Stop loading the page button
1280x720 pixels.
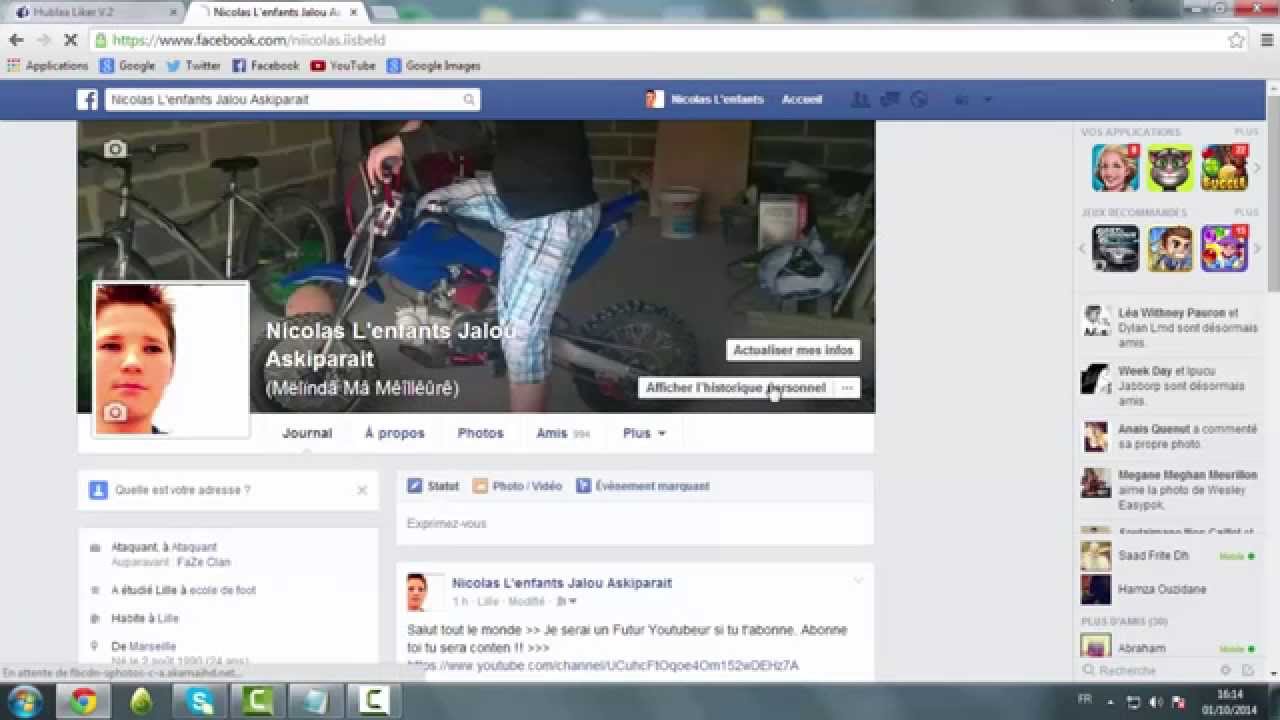point(70,40)
